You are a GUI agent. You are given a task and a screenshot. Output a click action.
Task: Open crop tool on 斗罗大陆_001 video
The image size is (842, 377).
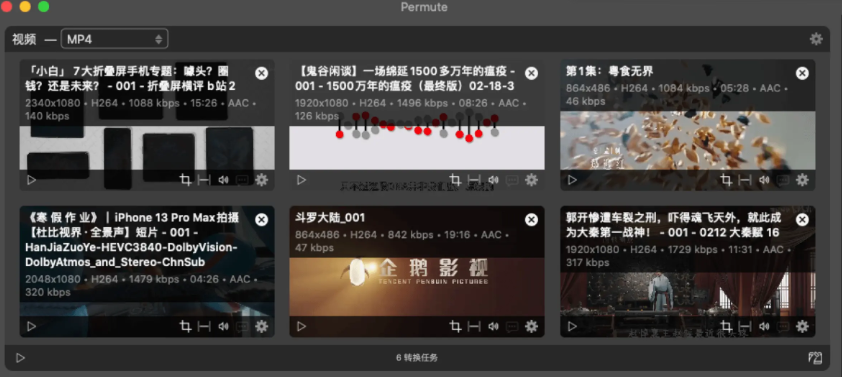coord(455,326)
